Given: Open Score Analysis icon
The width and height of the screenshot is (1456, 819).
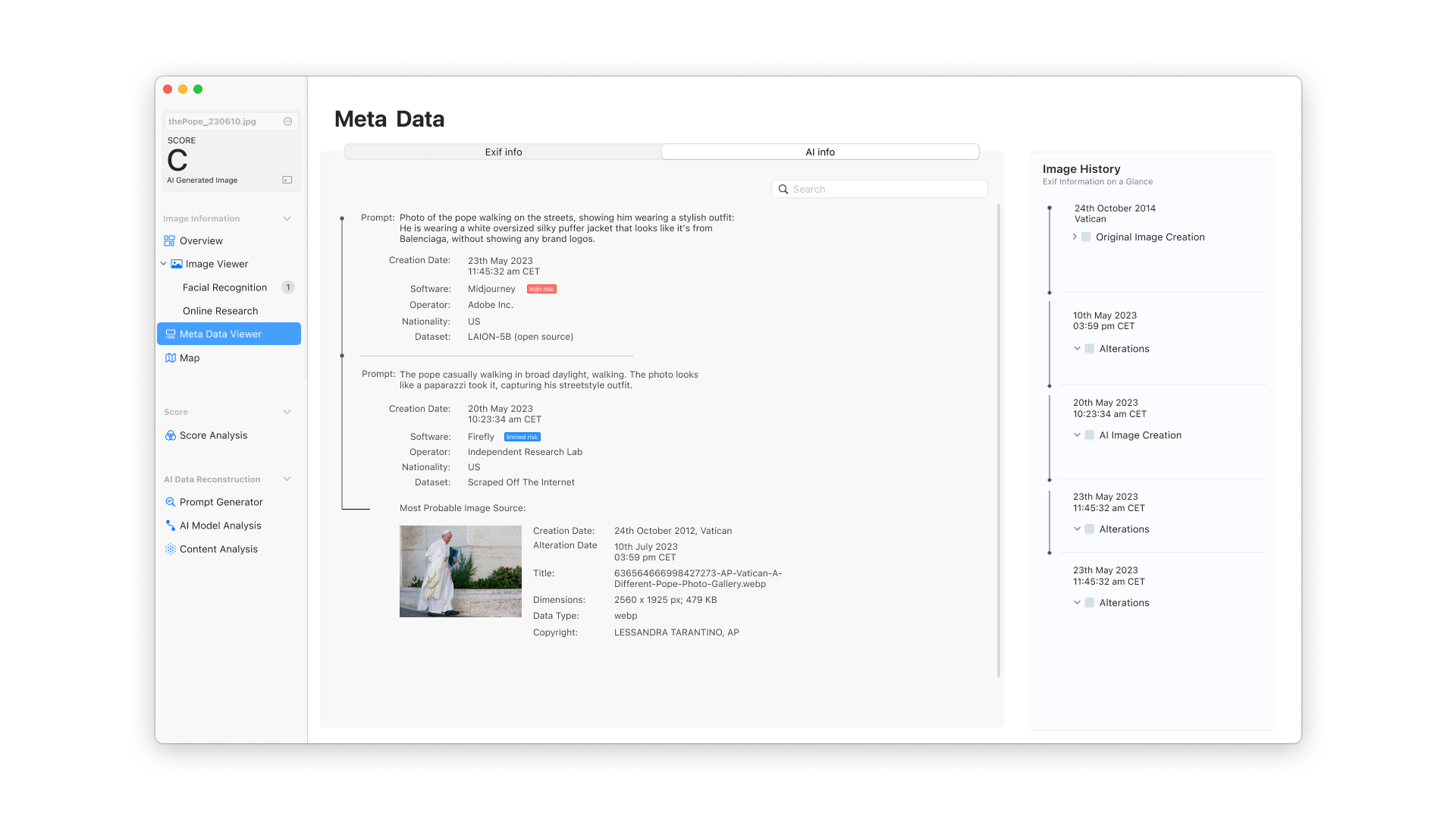Looking at the screenshot, I should tap(171, 435).
